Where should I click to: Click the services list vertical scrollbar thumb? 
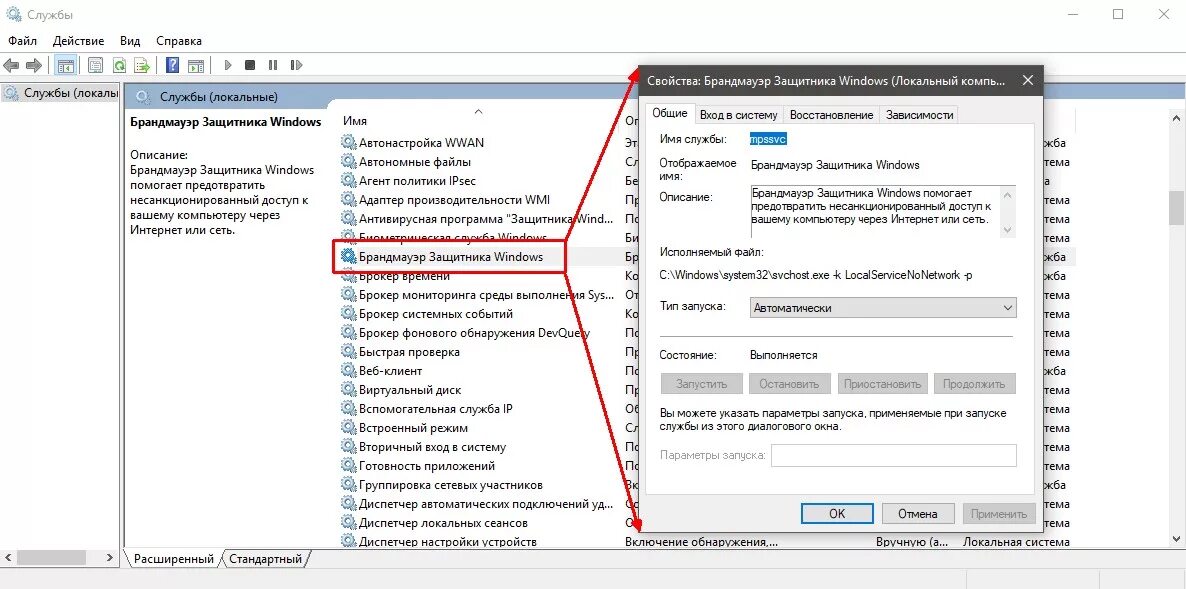point(1177,206)
